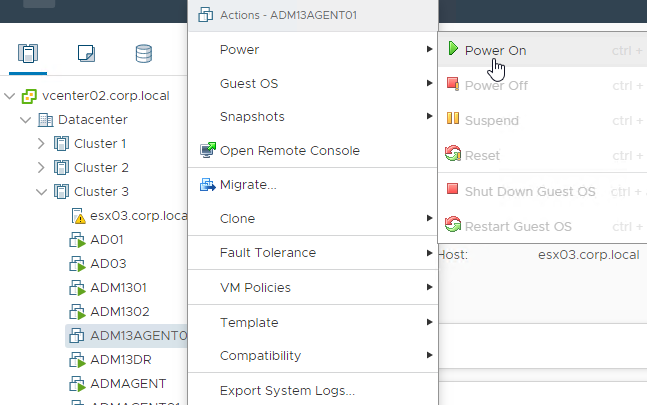This screenshot has width=647, height=405.
Task: Click the Cluster 3 icon
Action: [61, 192]
